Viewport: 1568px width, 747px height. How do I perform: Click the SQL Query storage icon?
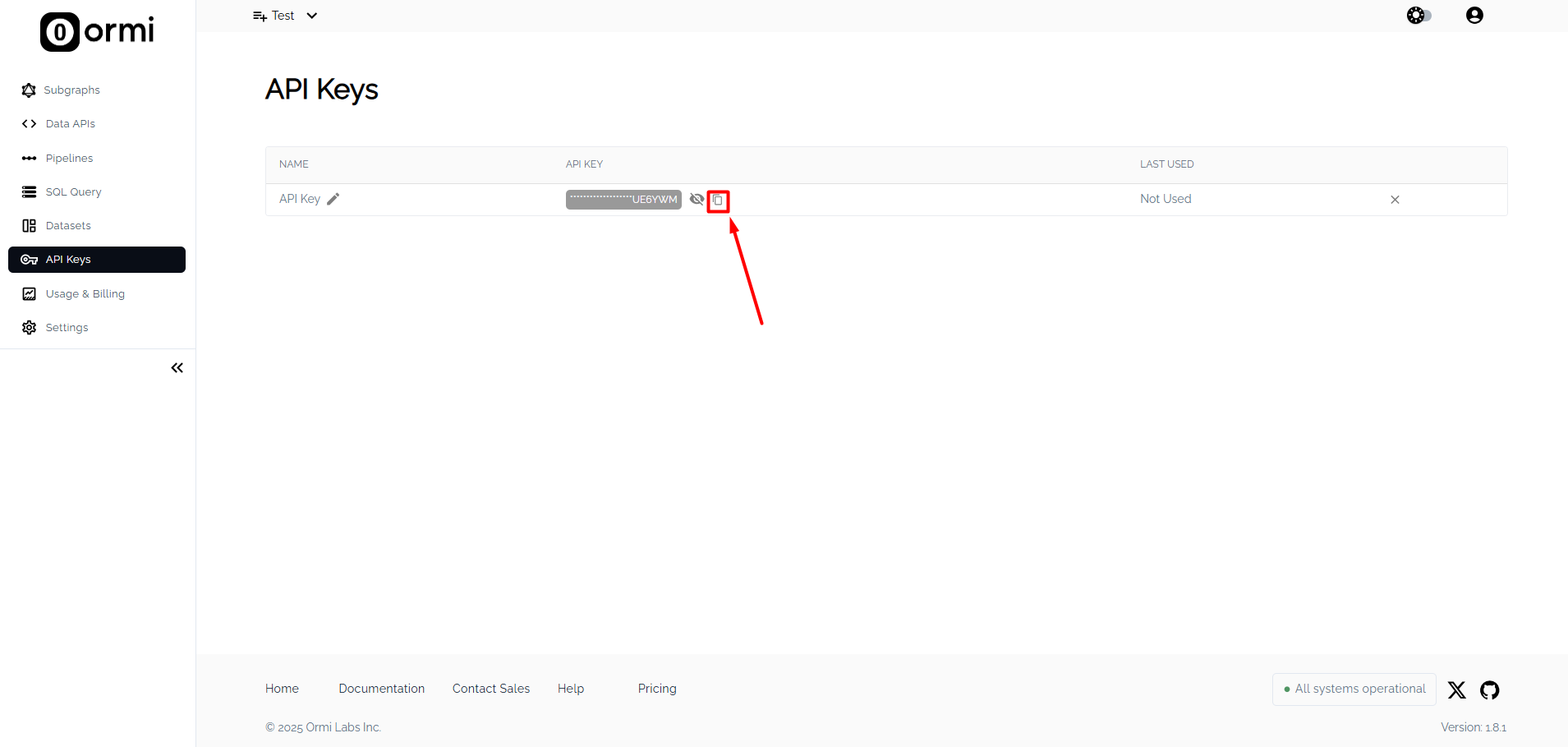click(29, 191)
